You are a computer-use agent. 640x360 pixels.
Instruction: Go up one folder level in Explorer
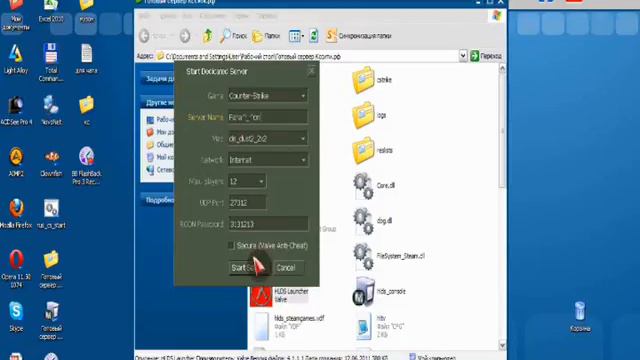[207, 36]
